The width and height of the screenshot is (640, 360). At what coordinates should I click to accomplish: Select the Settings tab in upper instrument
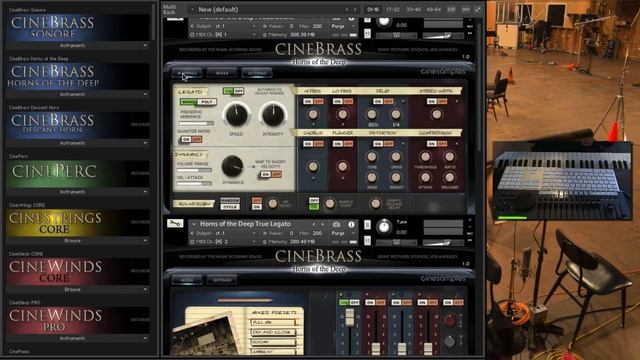coord(257,73)
